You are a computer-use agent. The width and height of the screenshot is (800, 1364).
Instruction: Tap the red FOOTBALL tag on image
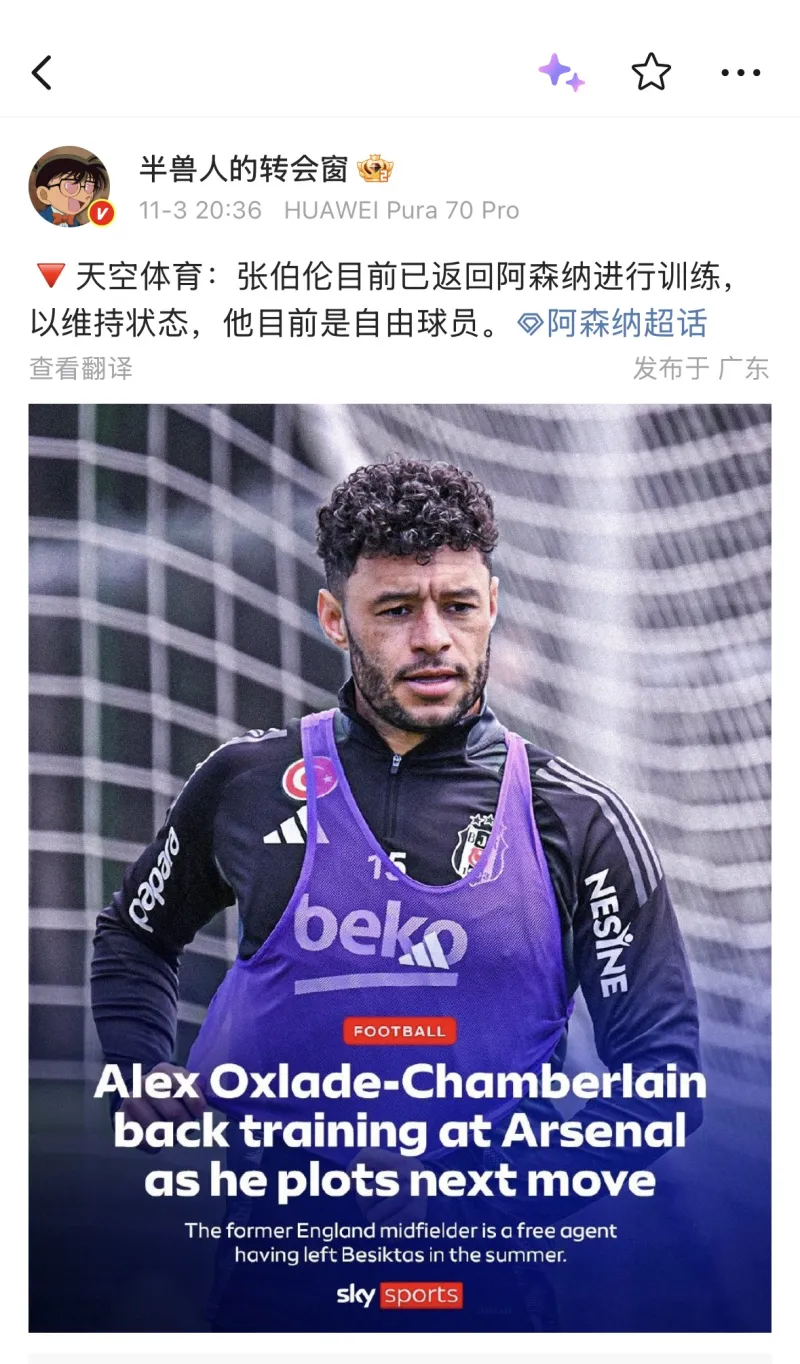tap(400, 1031)
